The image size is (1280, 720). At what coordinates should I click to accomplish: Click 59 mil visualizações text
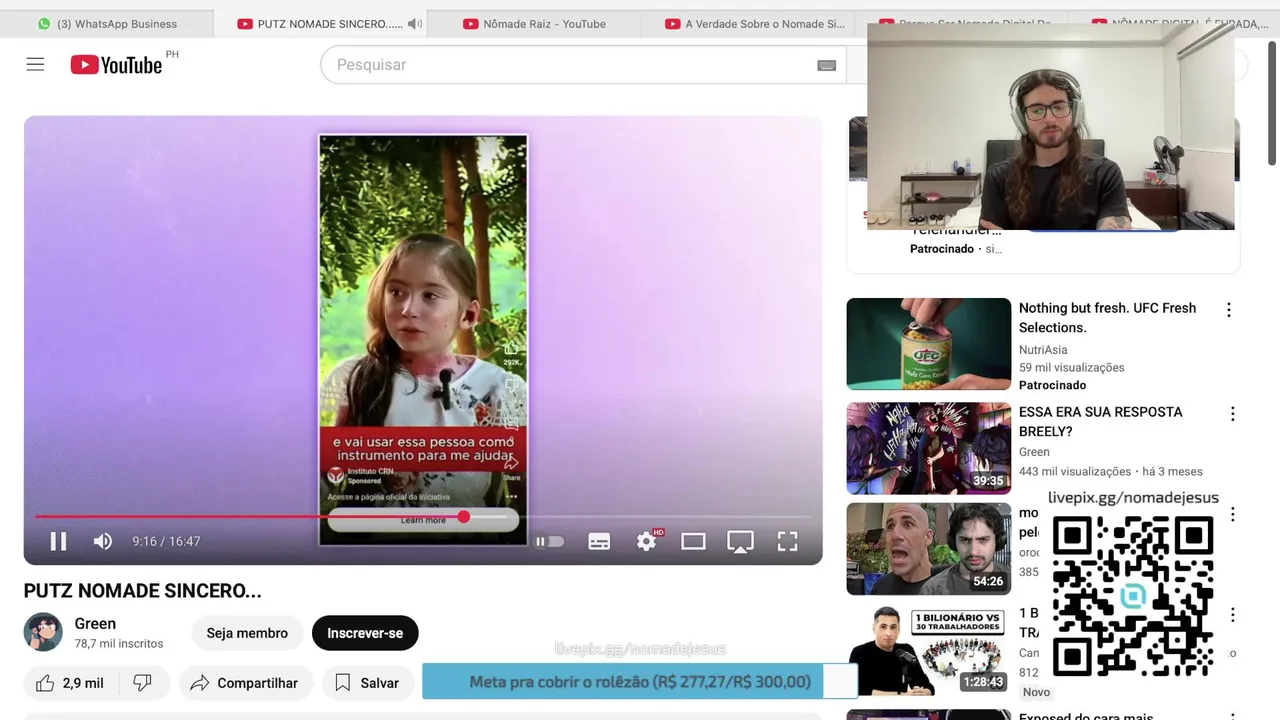click(1072, 368)
